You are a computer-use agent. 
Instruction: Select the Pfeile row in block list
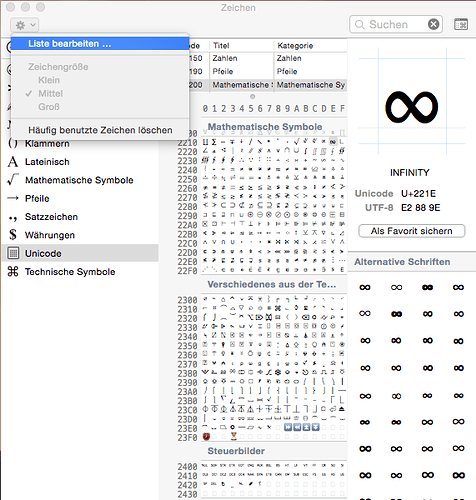[x=268, y=72]
